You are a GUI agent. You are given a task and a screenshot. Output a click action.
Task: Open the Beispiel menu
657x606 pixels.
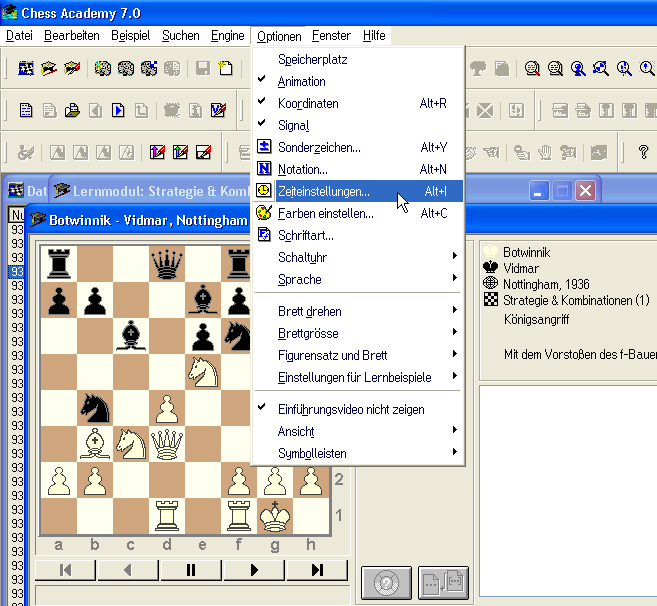[x=131, y=36]
